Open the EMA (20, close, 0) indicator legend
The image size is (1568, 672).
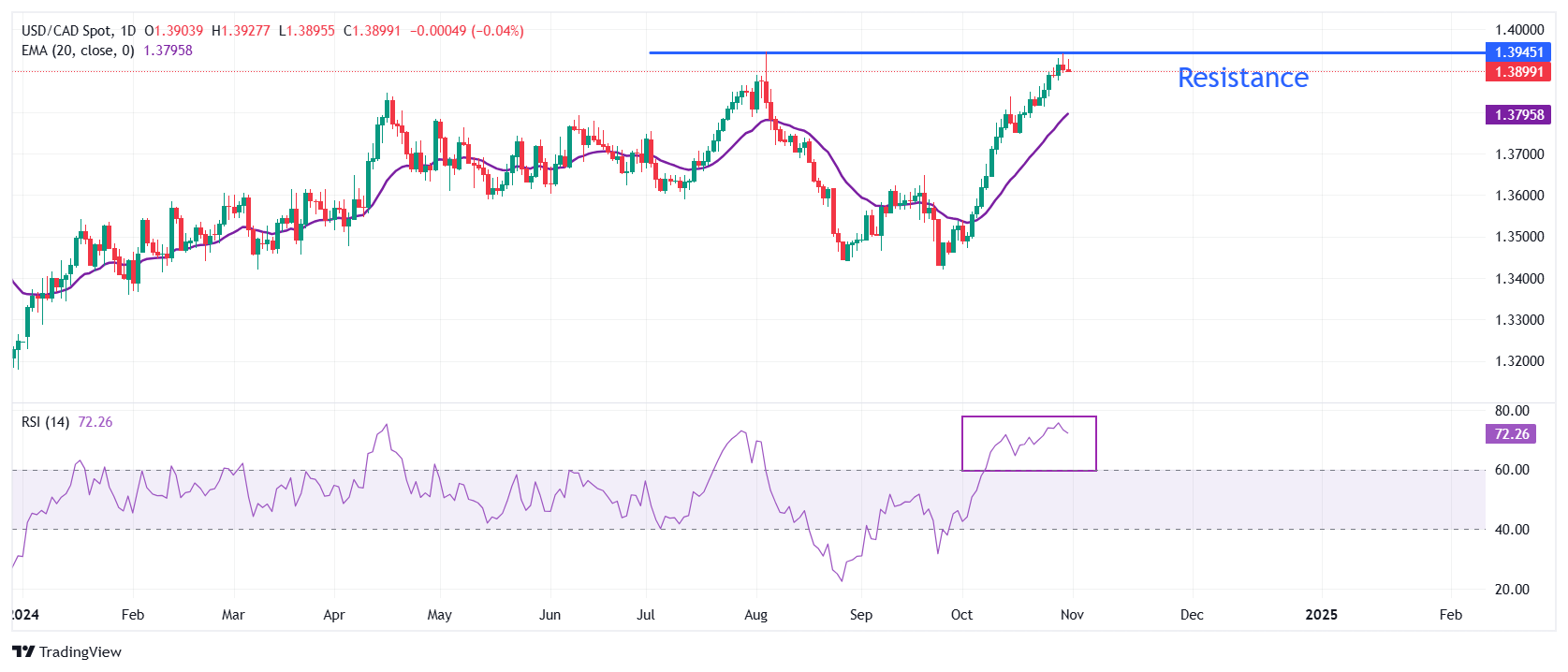(78, 51)
